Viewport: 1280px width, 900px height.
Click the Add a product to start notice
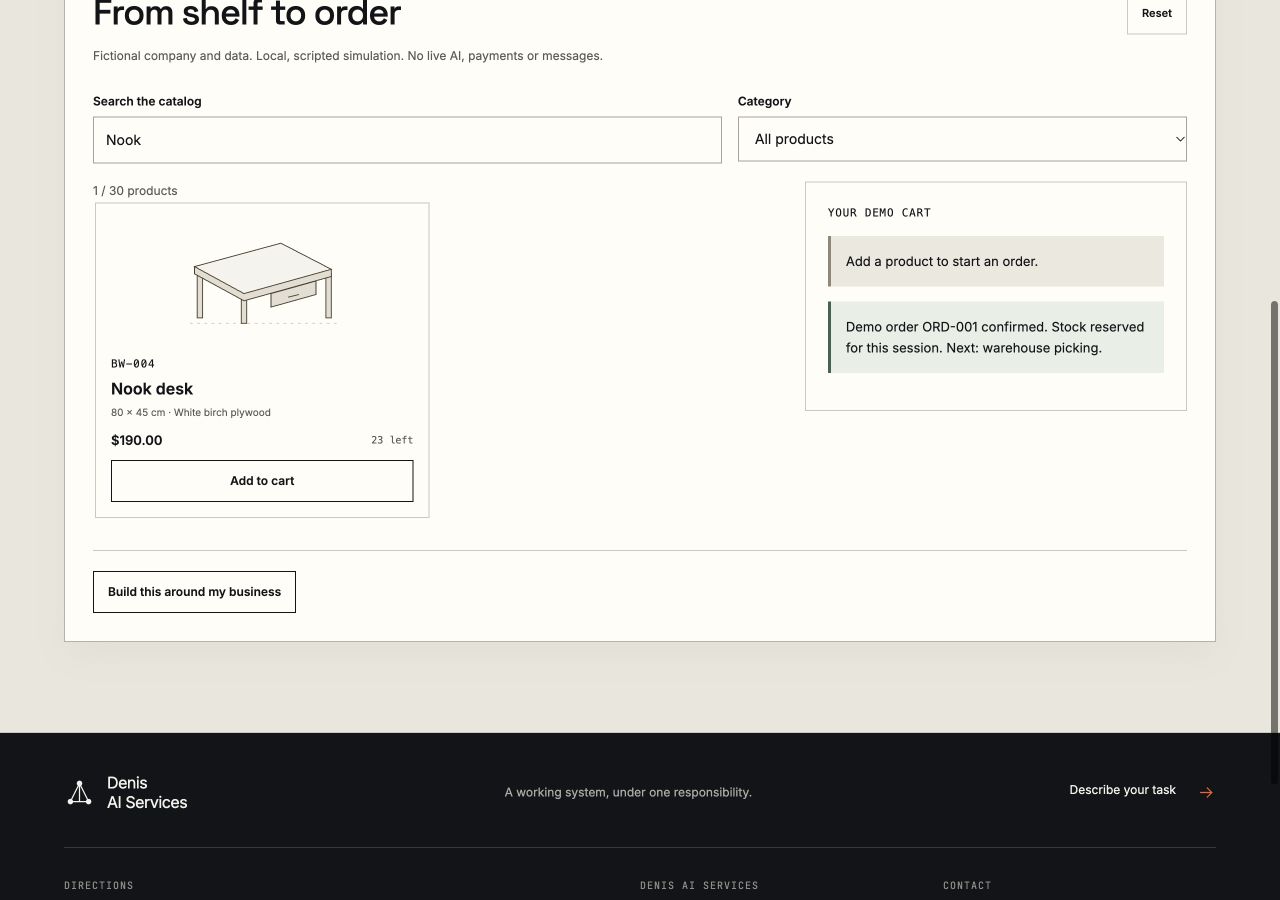click(996, 261)
